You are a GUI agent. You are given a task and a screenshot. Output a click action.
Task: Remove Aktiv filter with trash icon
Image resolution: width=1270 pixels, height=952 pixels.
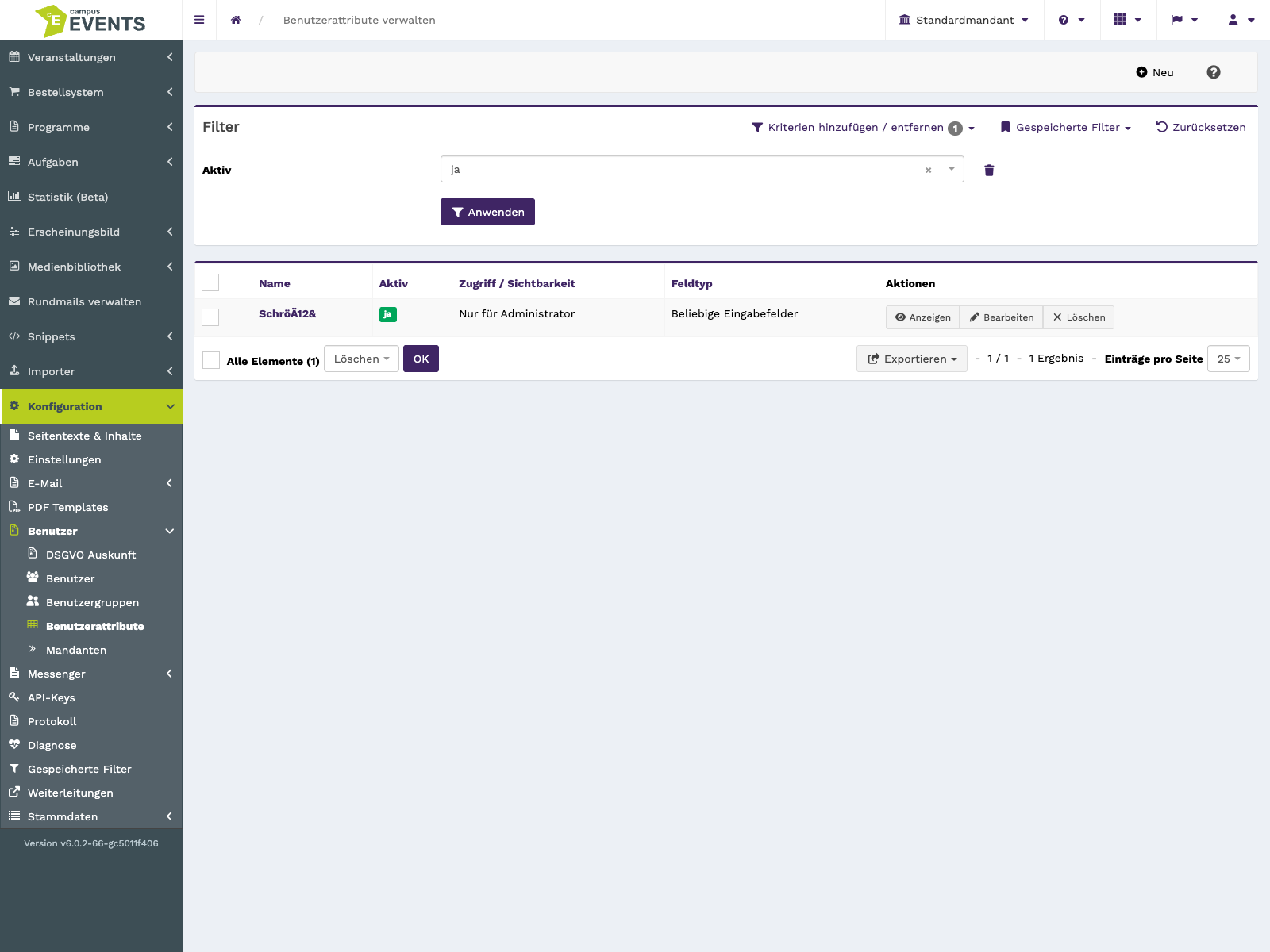989,170
